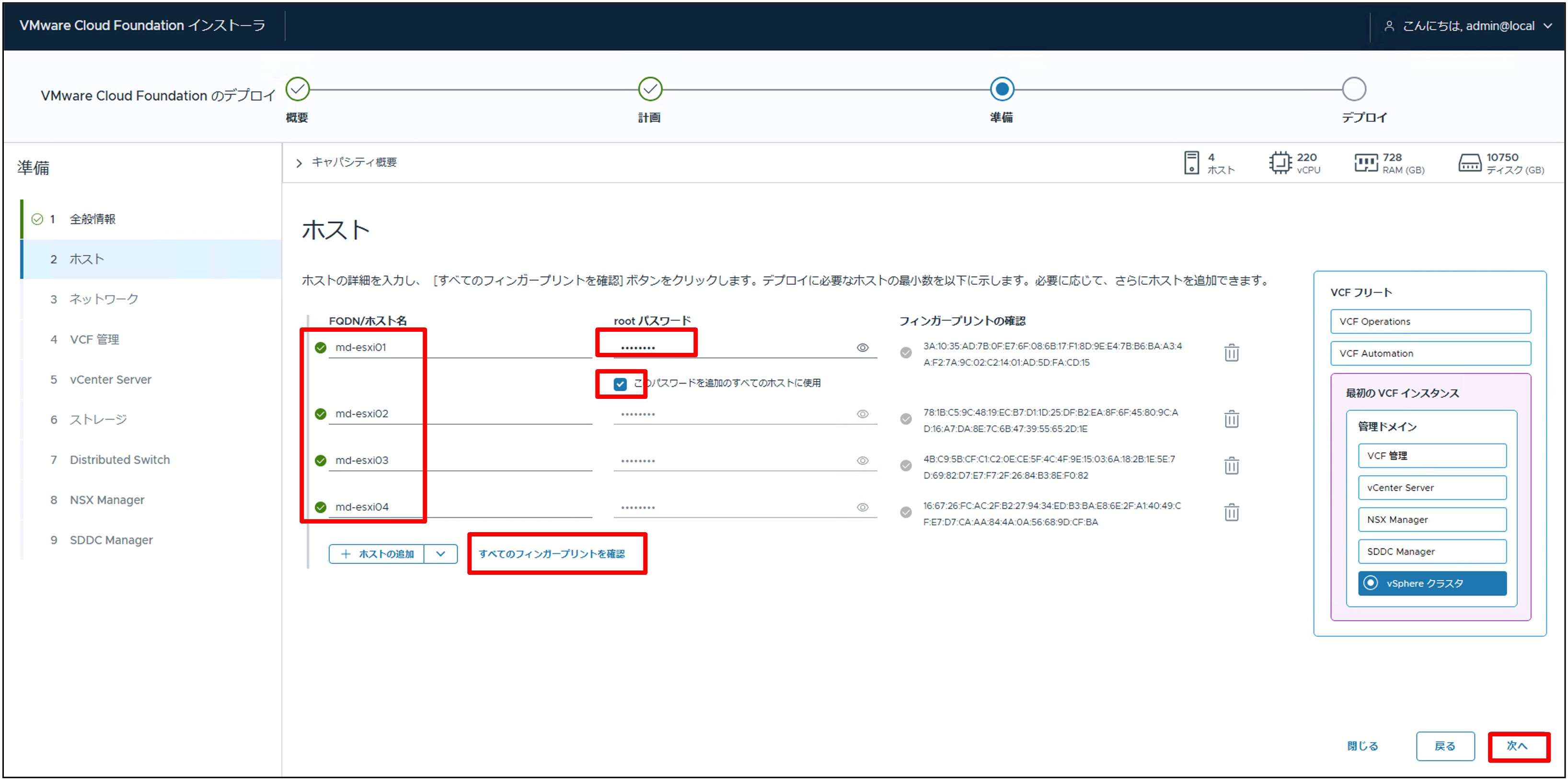Delete the md-esxi04 host row
This screenshot has height=780, width=1568.
pos(1231,512)
